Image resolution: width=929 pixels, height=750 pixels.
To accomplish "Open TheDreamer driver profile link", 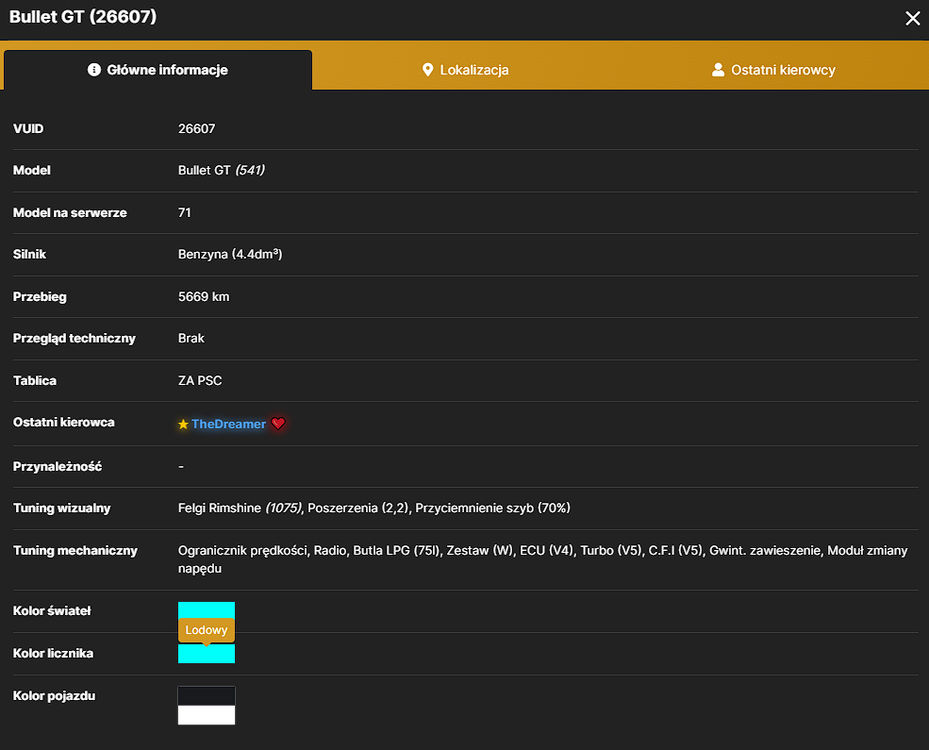I will [229, 424].
